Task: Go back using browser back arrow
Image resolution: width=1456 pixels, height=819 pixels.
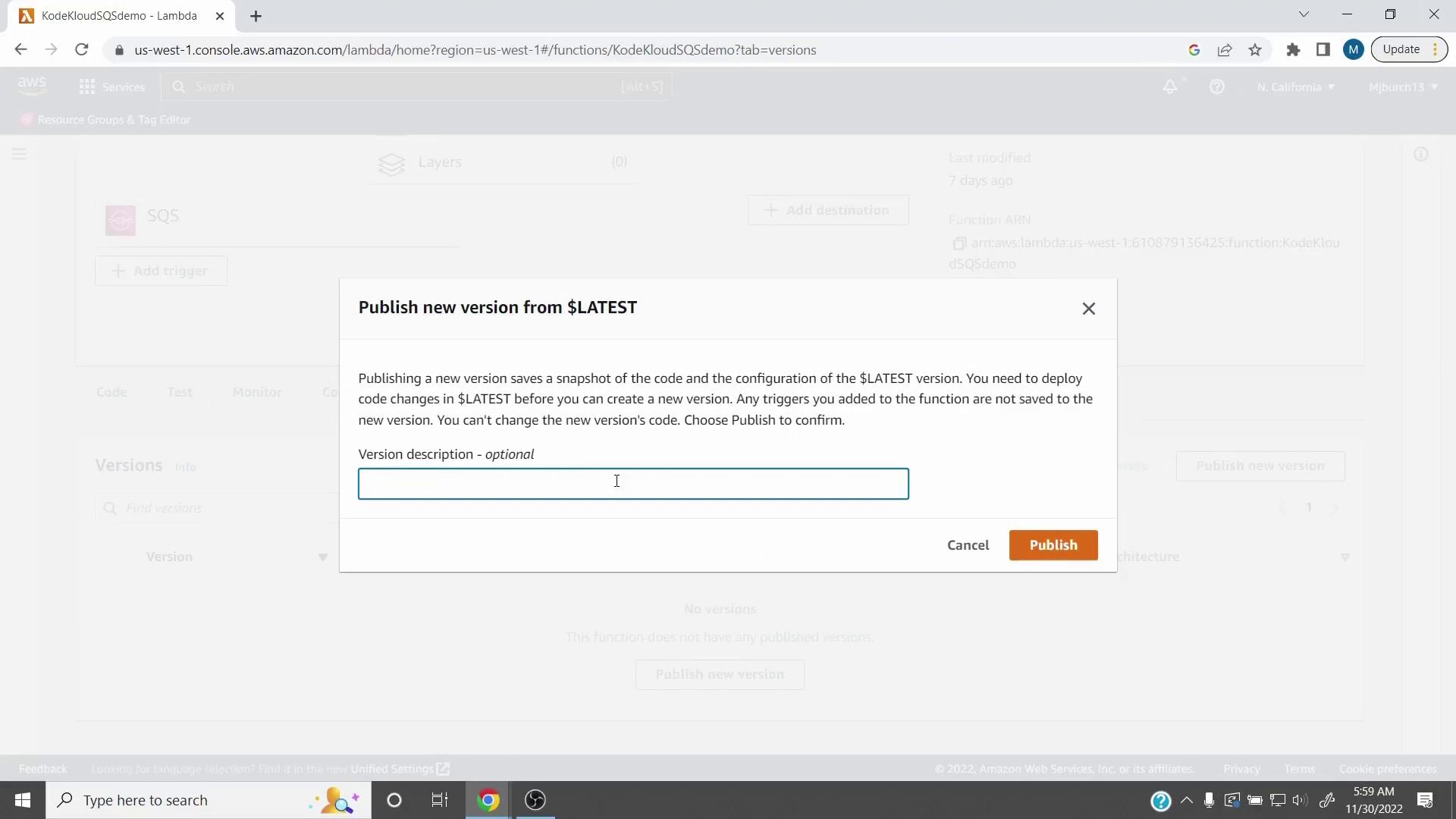Action: tap(20, 50)
